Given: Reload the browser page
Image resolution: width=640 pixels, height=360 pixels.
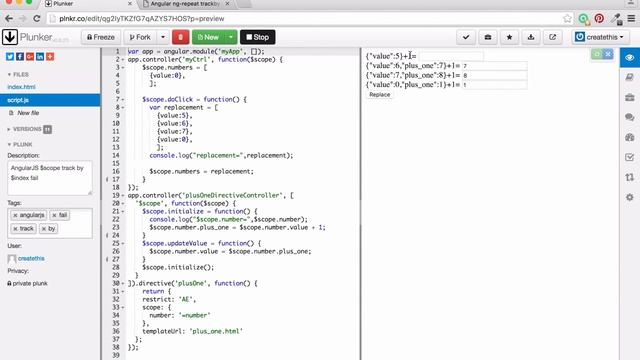Looking at the screenshot, I should [x=37, y=18].
